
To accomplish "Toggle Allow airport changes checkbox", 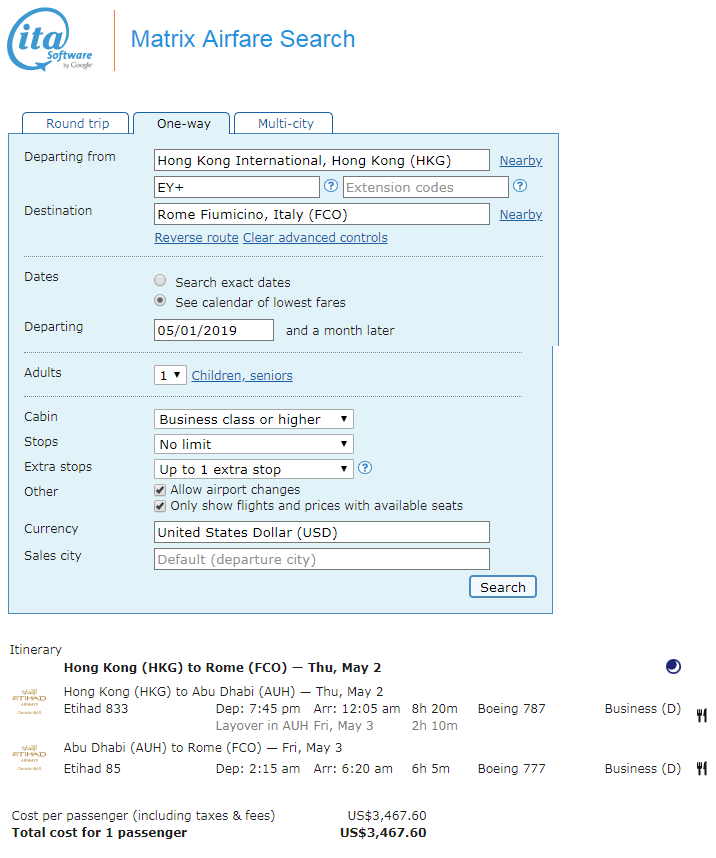I will (160, 490).
